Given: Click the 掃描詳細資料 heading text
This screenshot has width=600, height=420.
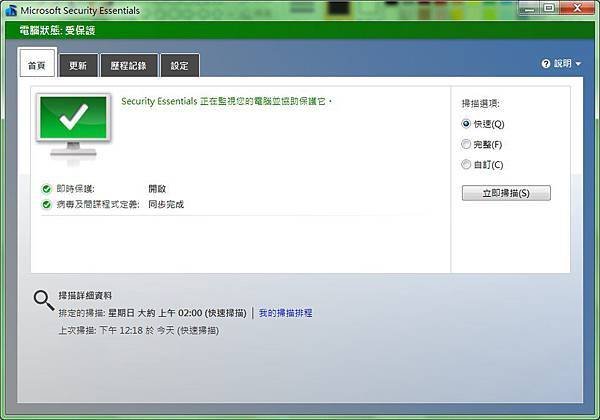Looking at the screenshot, I should (x=85, y=296).
